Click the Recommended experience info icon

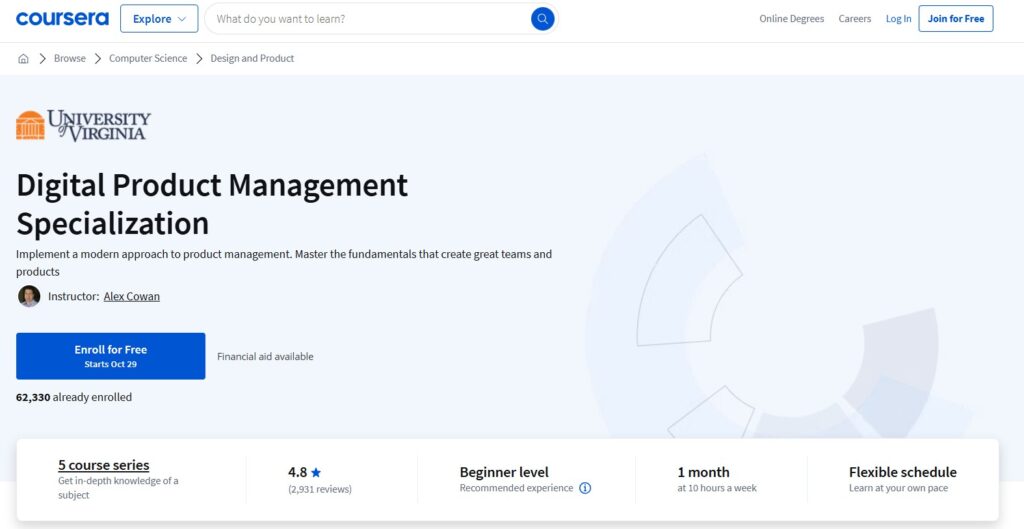(585, 488)
